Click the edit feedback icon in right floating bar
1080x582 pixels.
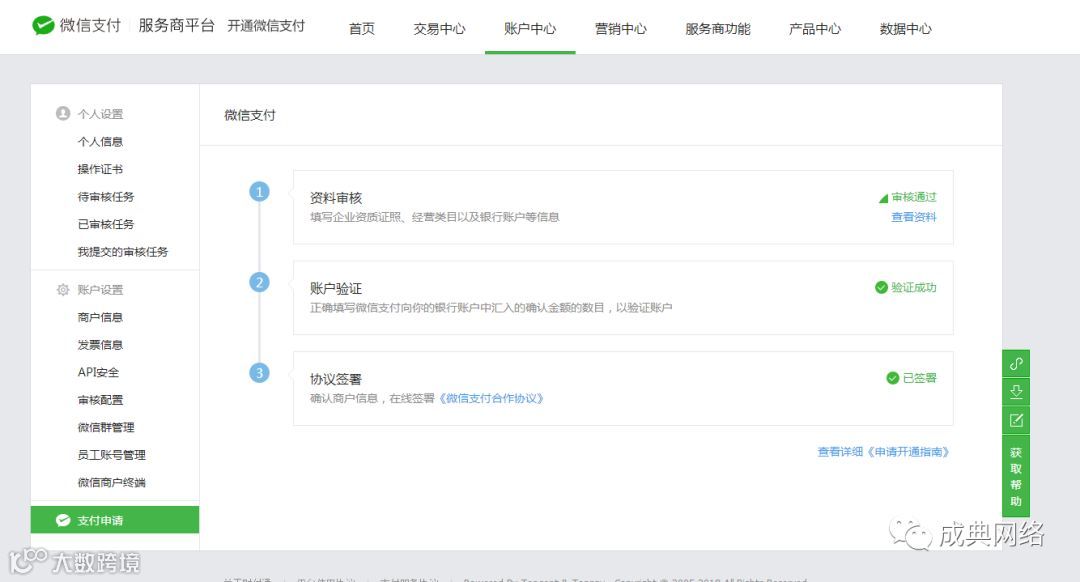pyautogui.click(x=1016, y=420)
